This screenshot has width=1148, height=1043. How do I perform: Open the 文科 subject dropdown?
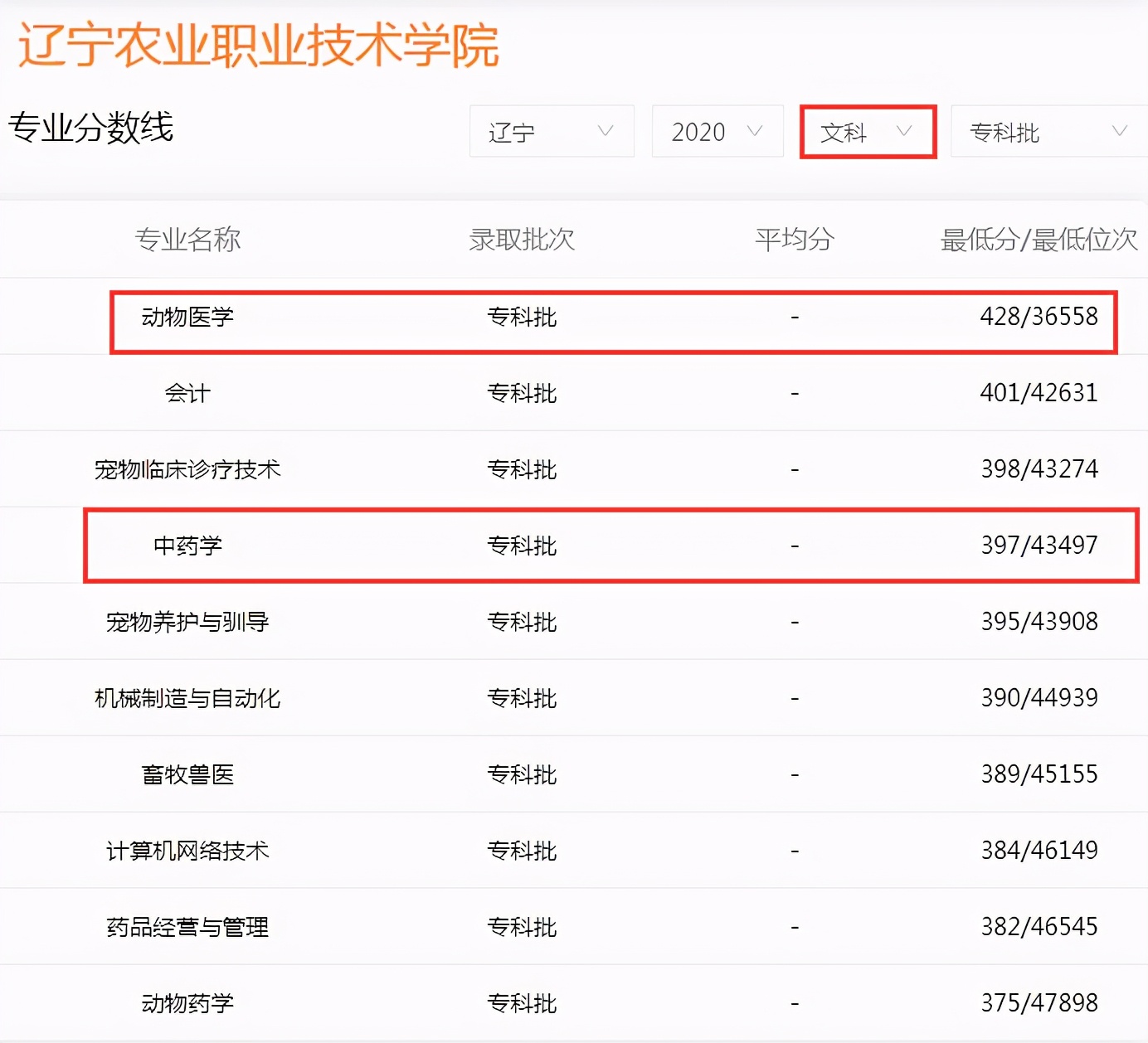tap(867, 131)
